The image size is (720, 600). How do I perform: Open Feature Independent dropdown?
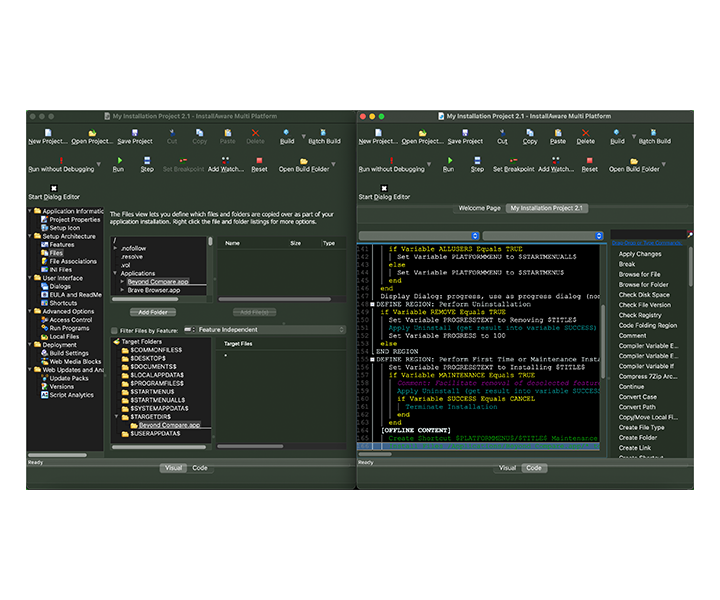tap(264, 330)
